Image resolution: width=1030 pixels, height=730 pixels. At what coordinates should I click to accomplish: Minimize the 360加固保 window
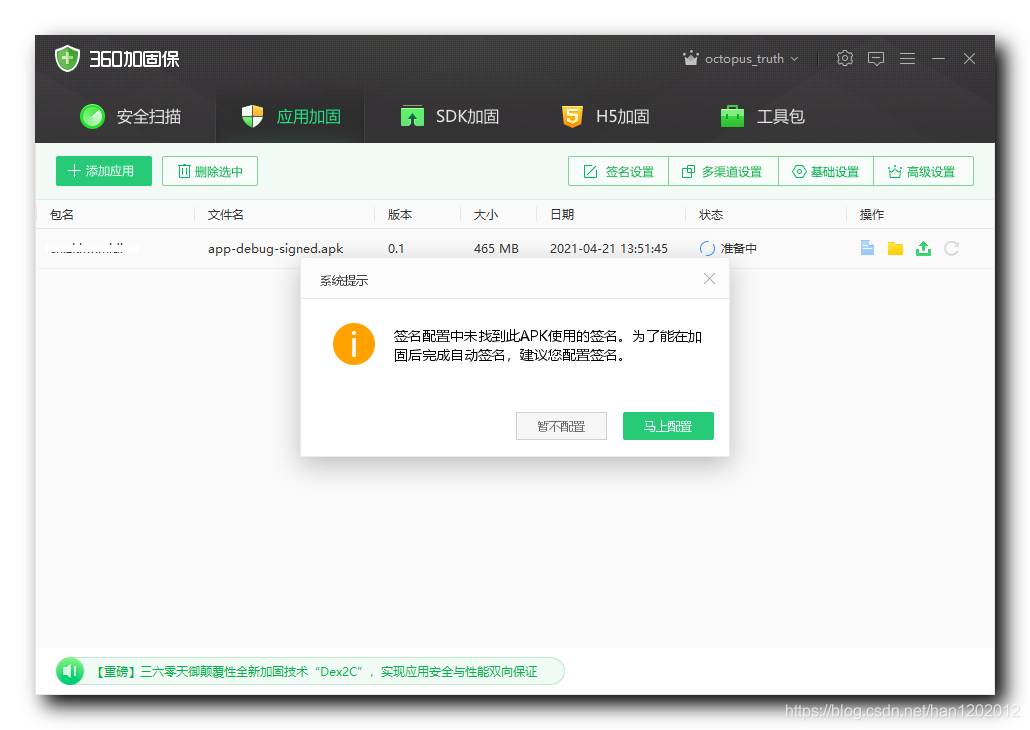pyautogui.click(x=938, y=58)
